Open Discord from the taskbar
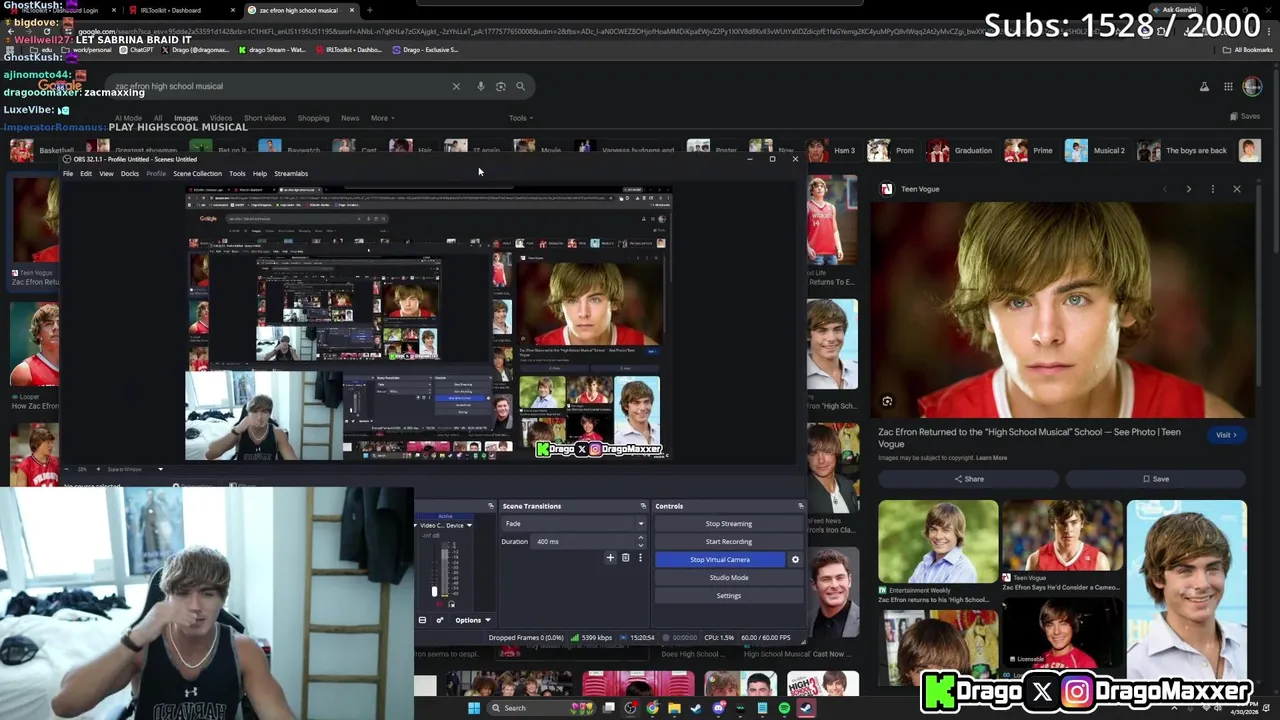 click(718, 708)
